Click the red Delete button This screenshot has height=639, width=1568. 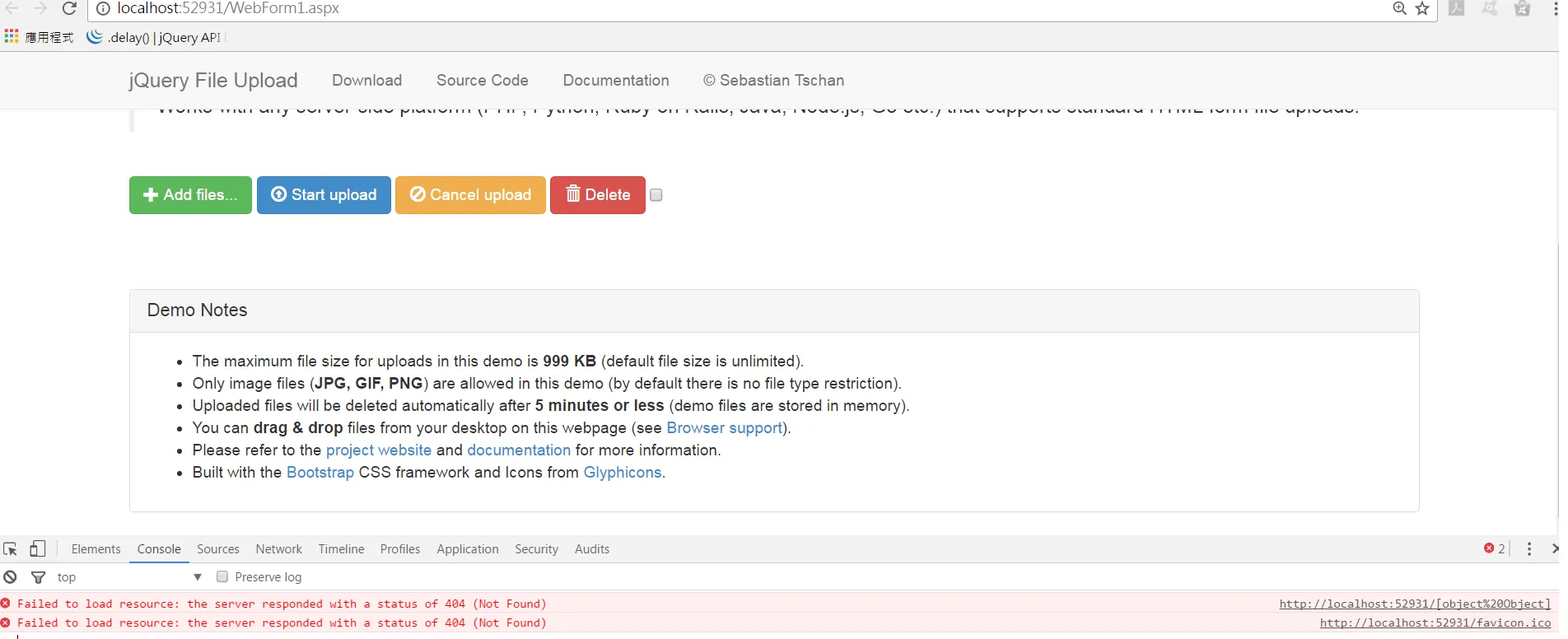[x=598, y=195]
